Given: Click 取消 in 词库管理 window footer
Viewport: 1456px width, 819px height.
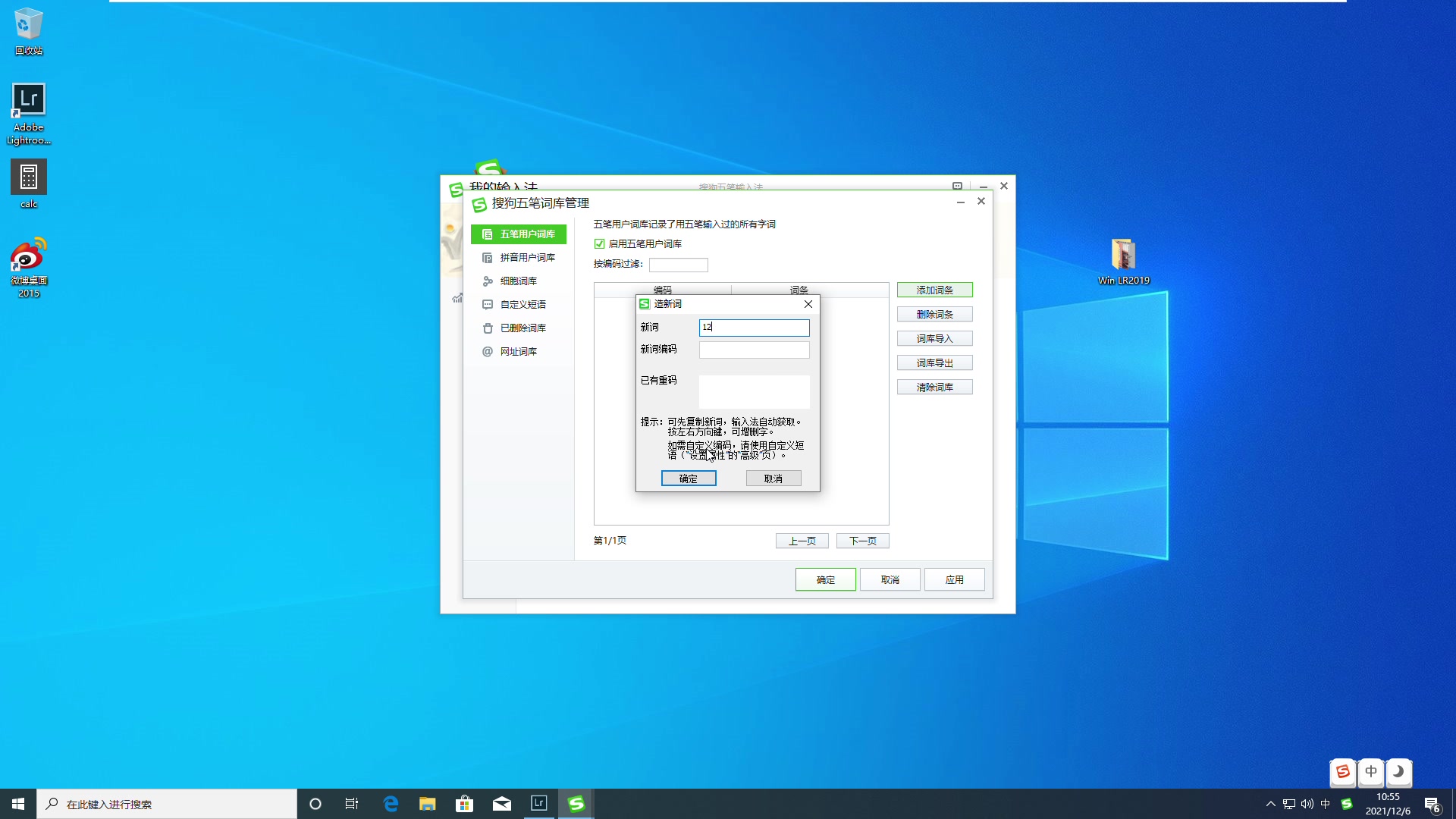Looking at the screenshot, I should [890, 580].
